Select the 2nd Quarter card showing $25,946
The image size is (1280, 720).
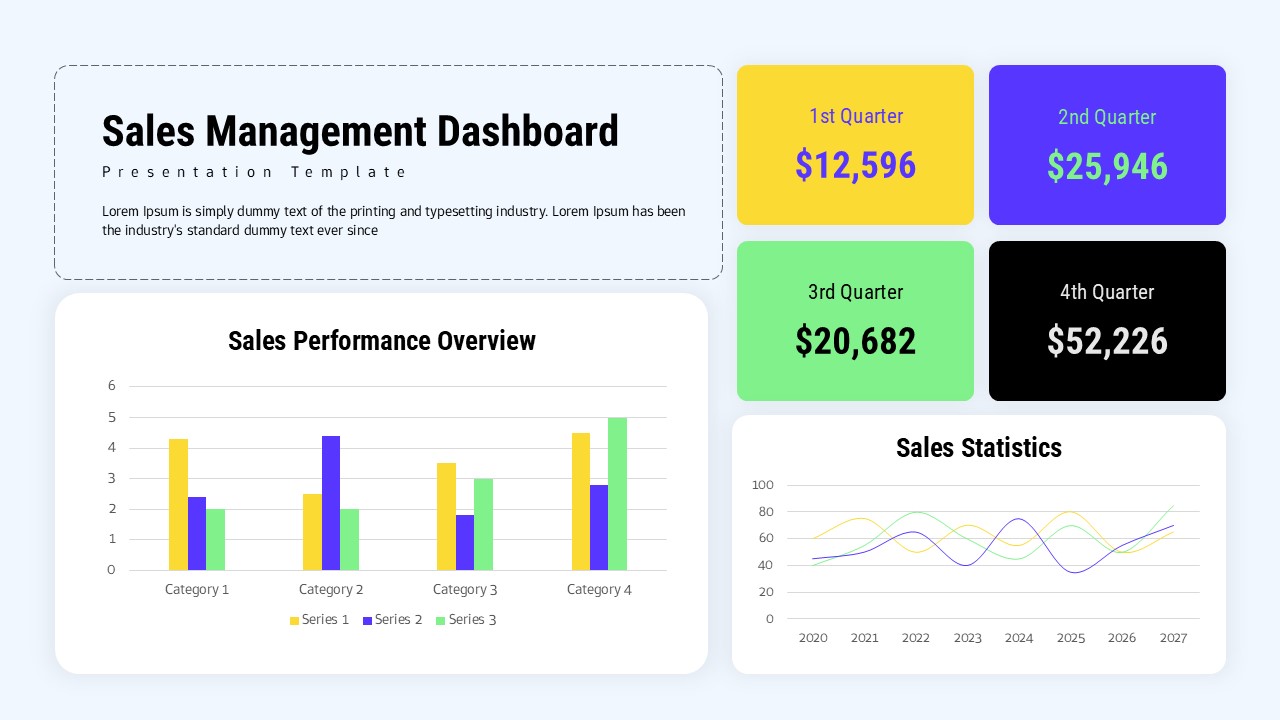pos(1107,144)
